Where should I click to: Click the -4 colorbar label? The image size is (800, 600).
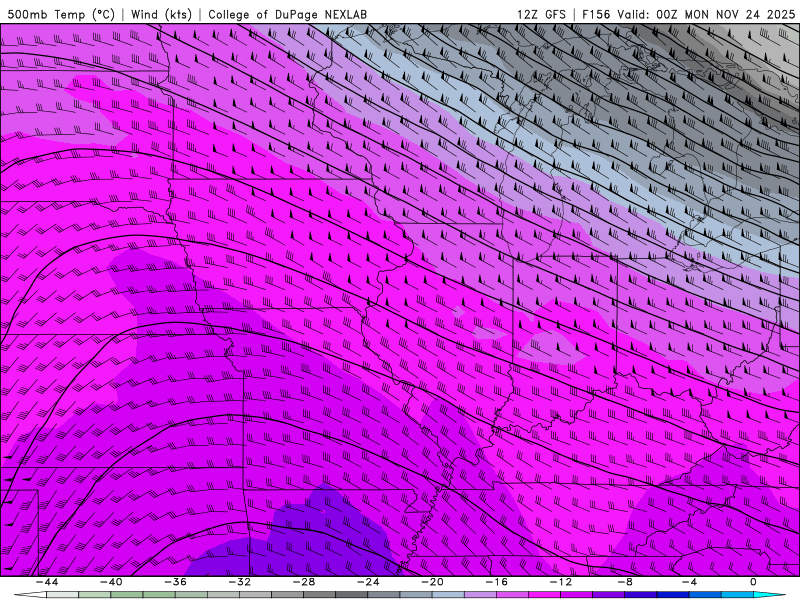coord(689,582)
